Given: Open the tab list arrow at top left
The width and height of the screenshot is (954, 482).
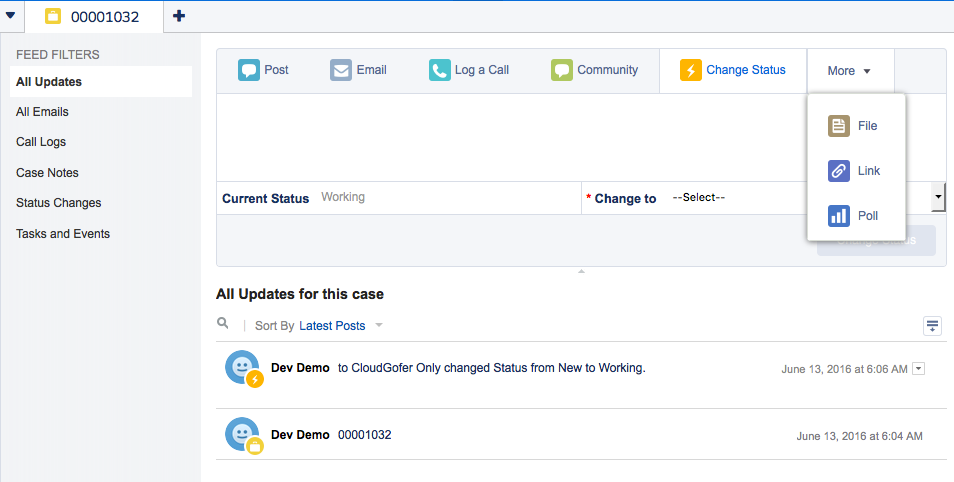Looking at the screenshot, I should 10,15.
